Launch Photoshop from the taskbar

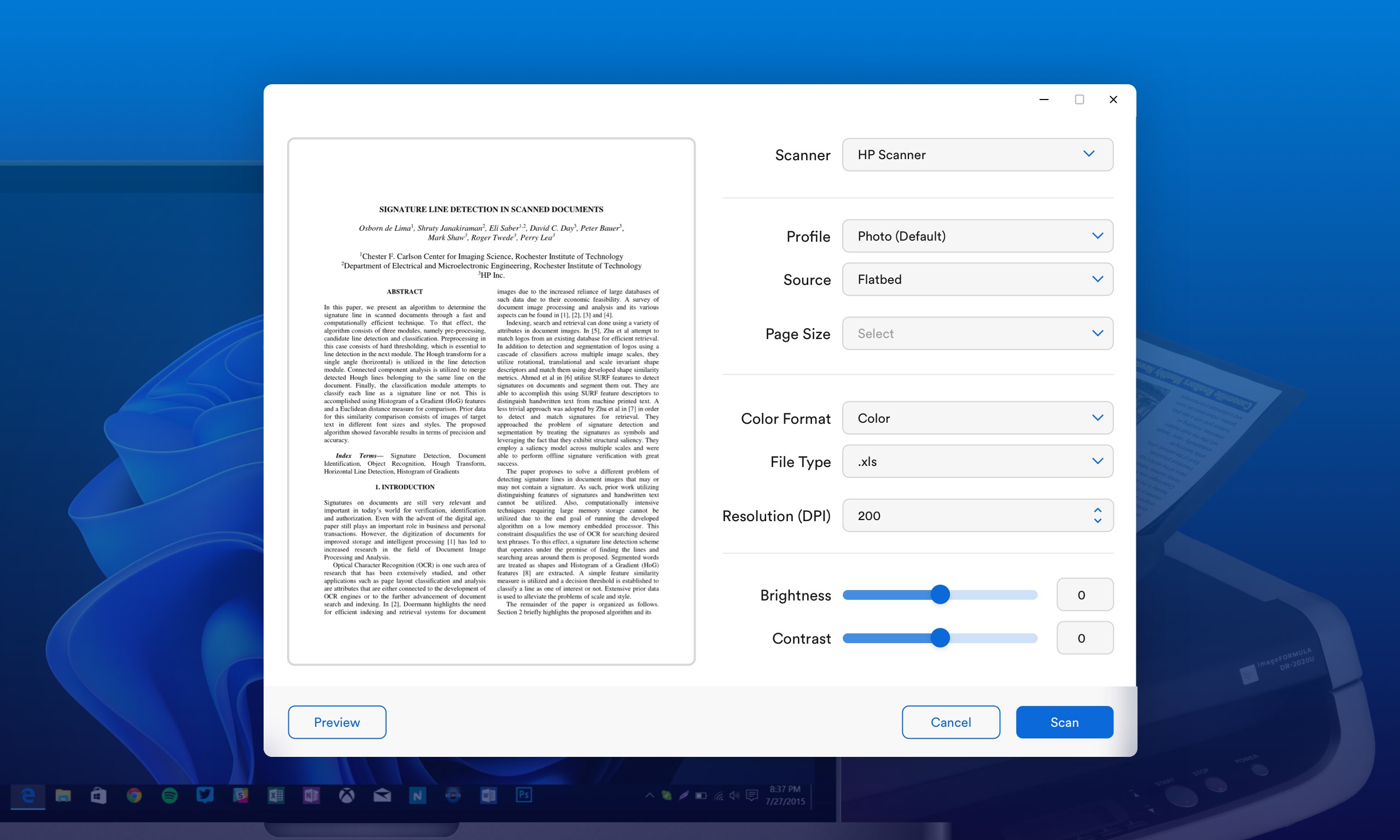coord(523,795)
